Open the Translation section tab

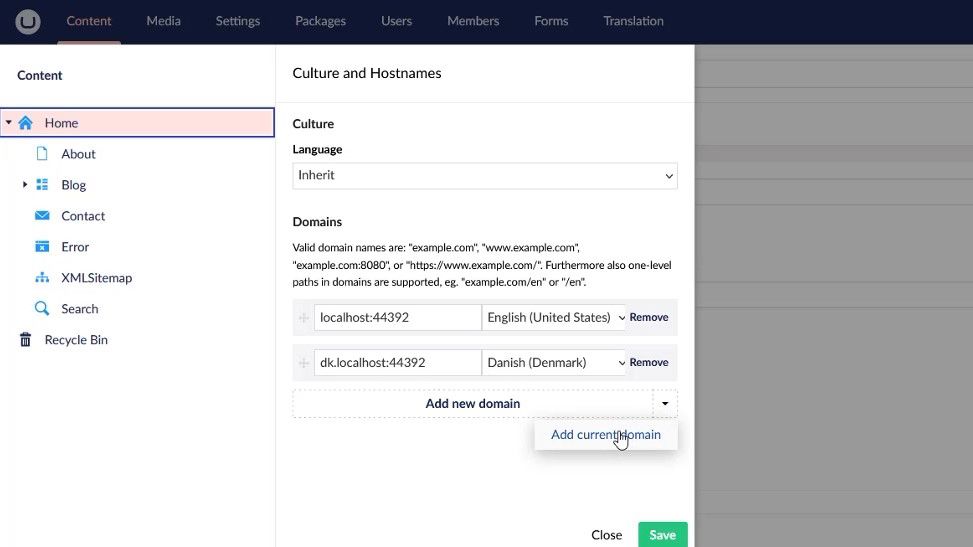tap(633, 21)
